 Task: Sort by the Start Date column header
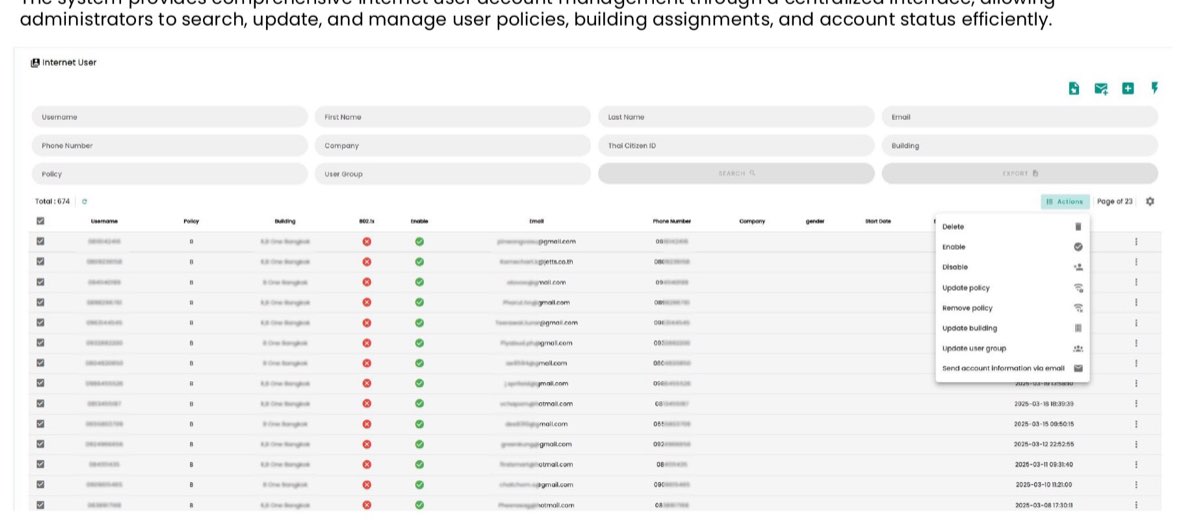coord(878,221)
